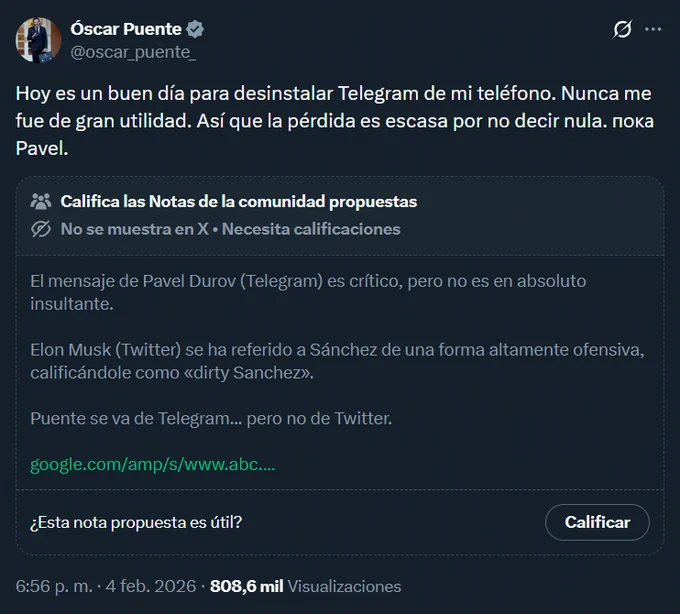Click the note paragraph mentioning Elon Musk
680x614 pixels.
click(x=337, y=361)
